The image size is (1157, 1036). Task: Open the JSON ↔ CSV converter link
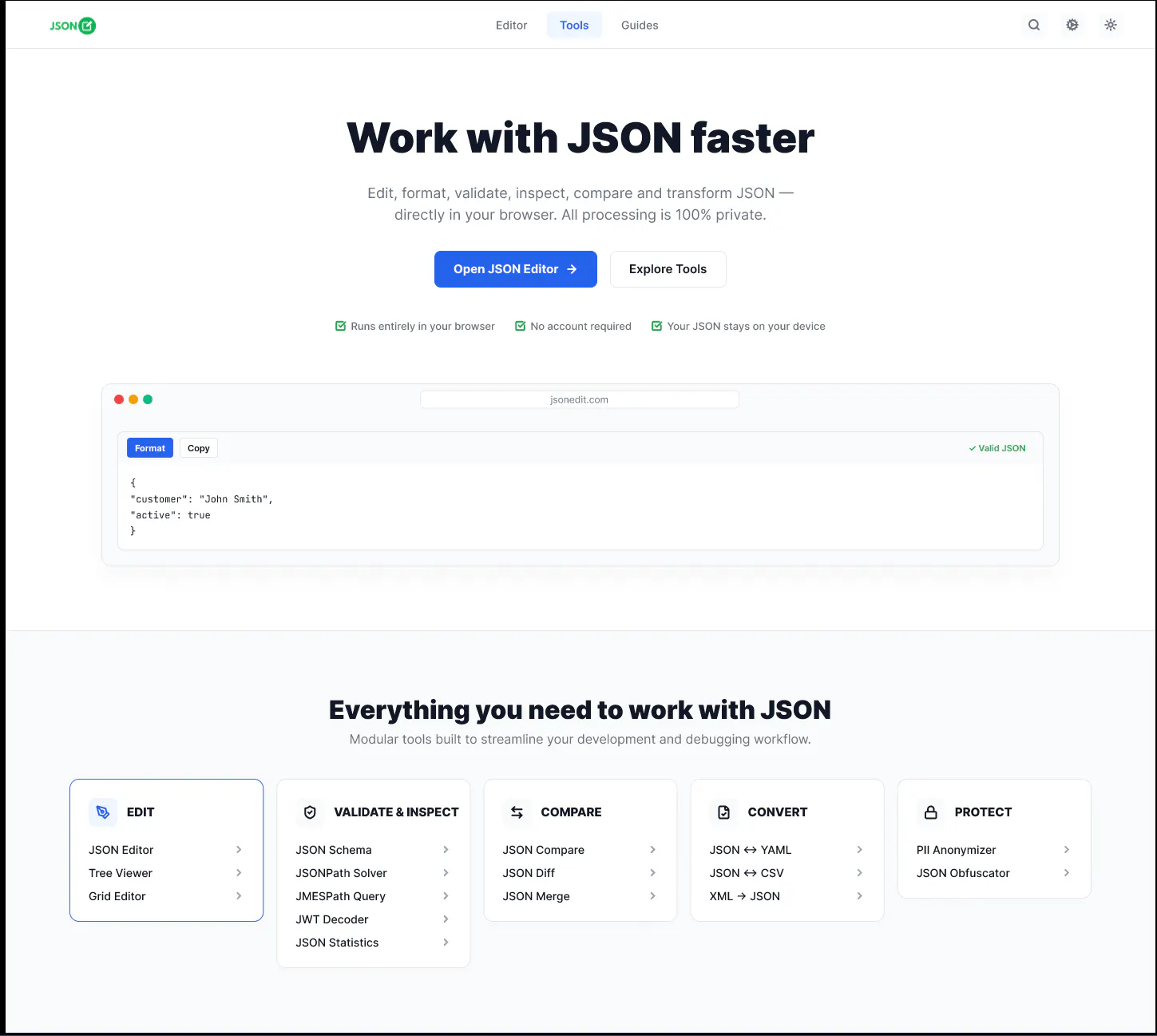click(x=787, y=873)
